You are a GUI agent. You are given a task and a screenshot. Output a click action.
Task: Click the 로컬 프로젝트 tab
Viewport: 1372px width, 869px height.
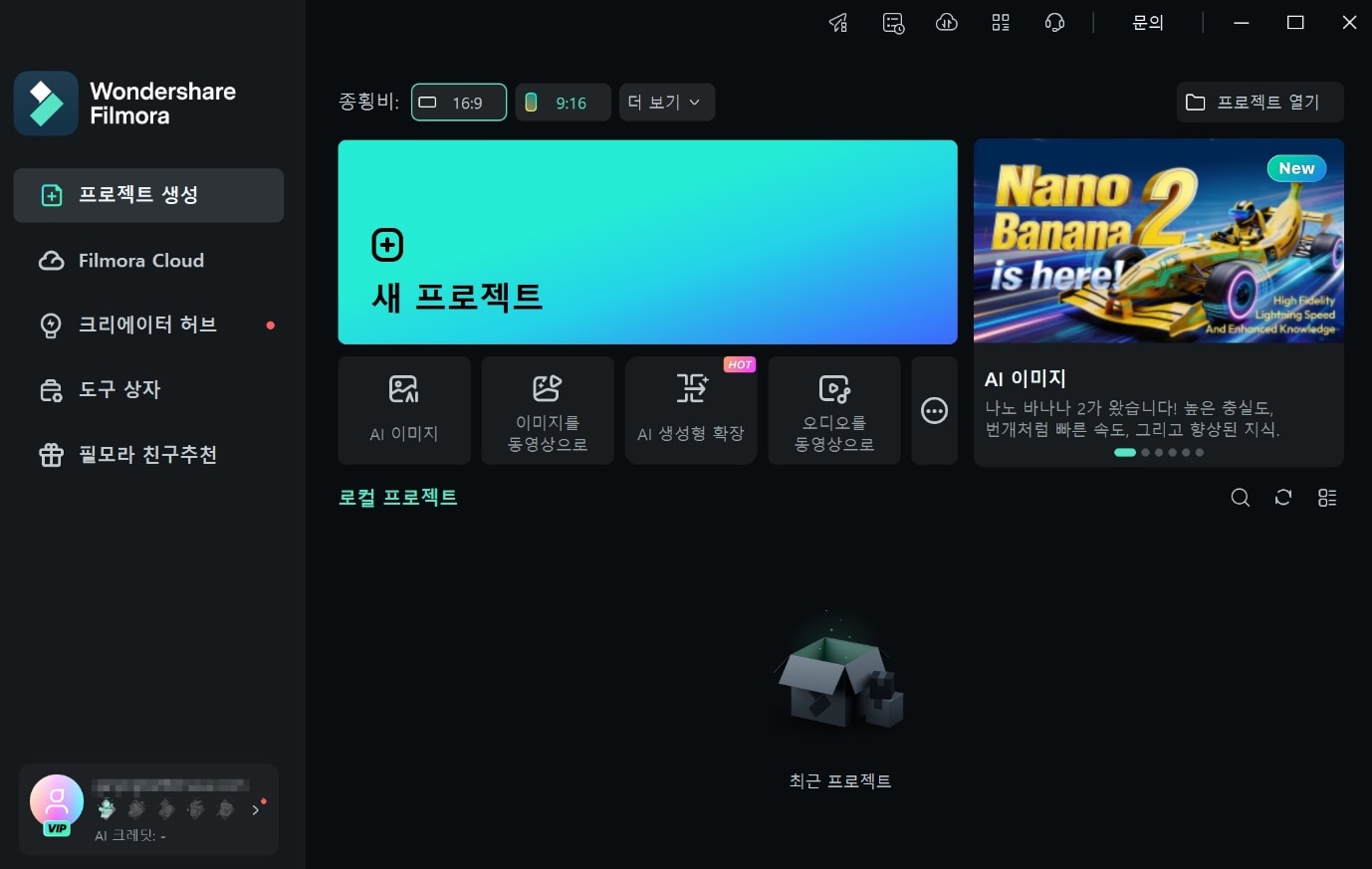(398, 497)
